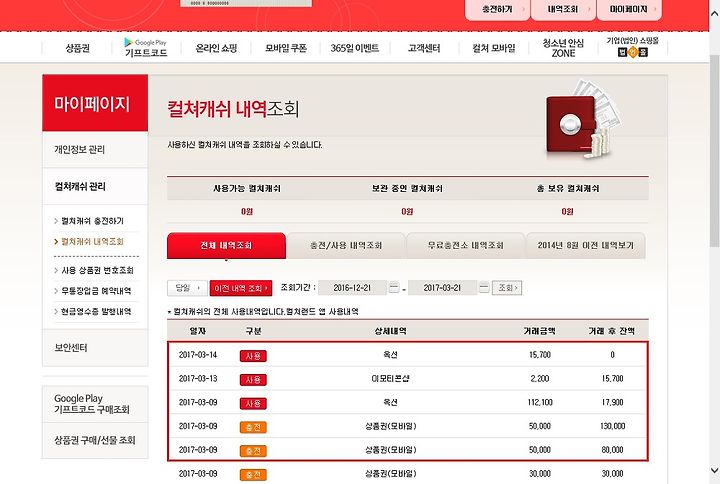Click the 상세내역 column header
Viewport: 720px width, 484px height.
(390, 331)
